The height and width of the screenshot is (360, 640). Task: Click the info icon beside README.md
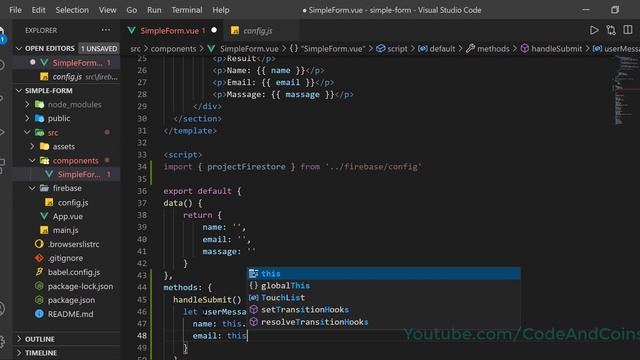click(39, 314)
